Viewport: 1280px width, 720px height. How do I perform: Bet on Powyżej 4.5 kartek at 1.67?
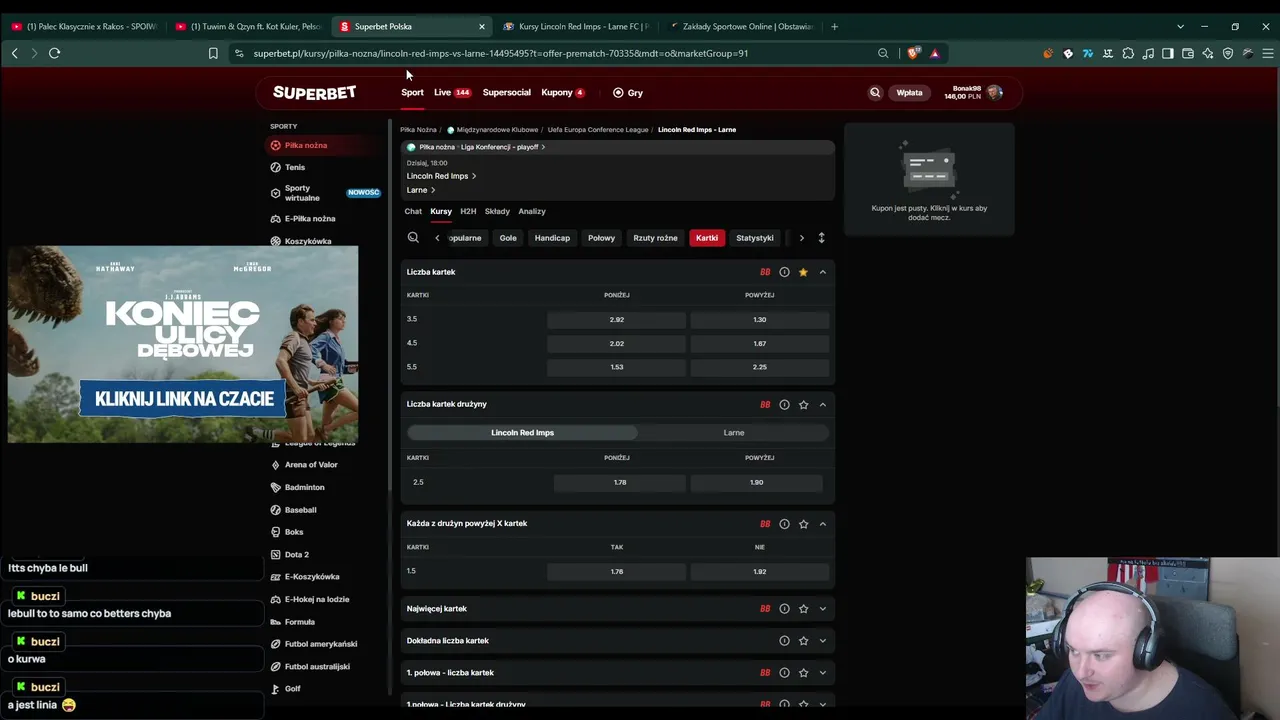(760, 344)
